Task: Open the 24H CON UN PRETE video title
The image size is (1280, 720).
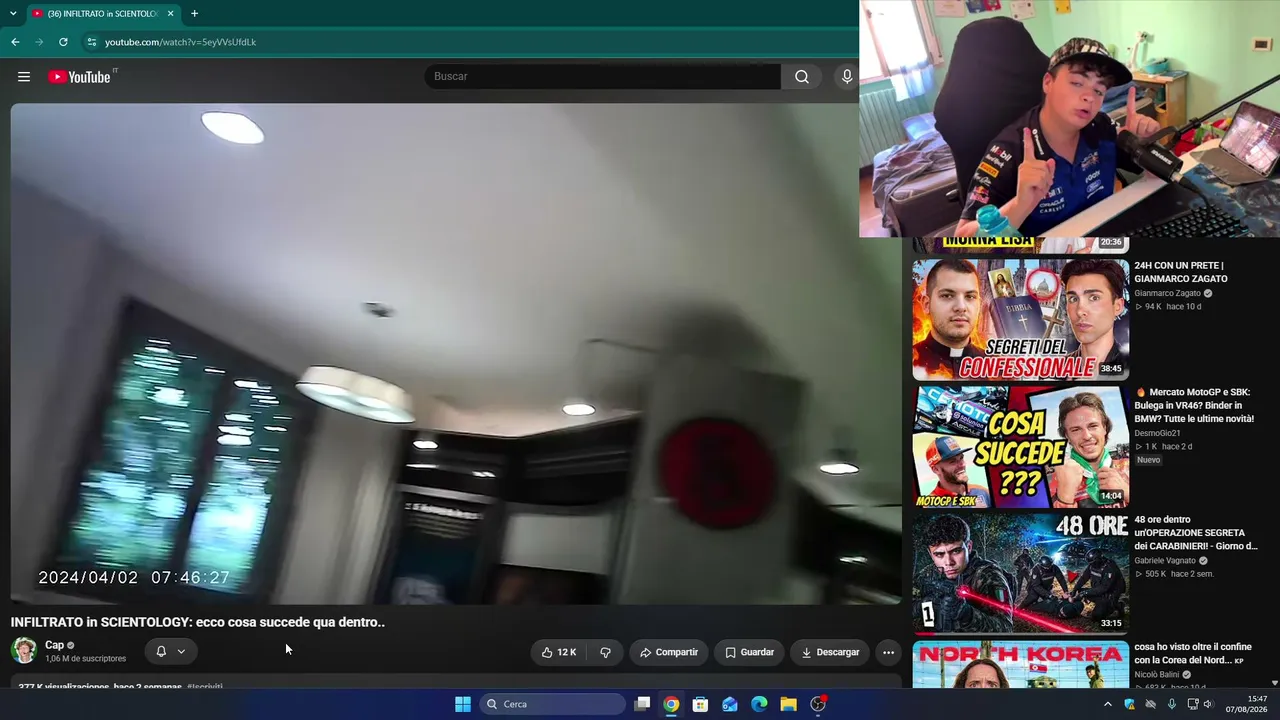Action: 1181,272
